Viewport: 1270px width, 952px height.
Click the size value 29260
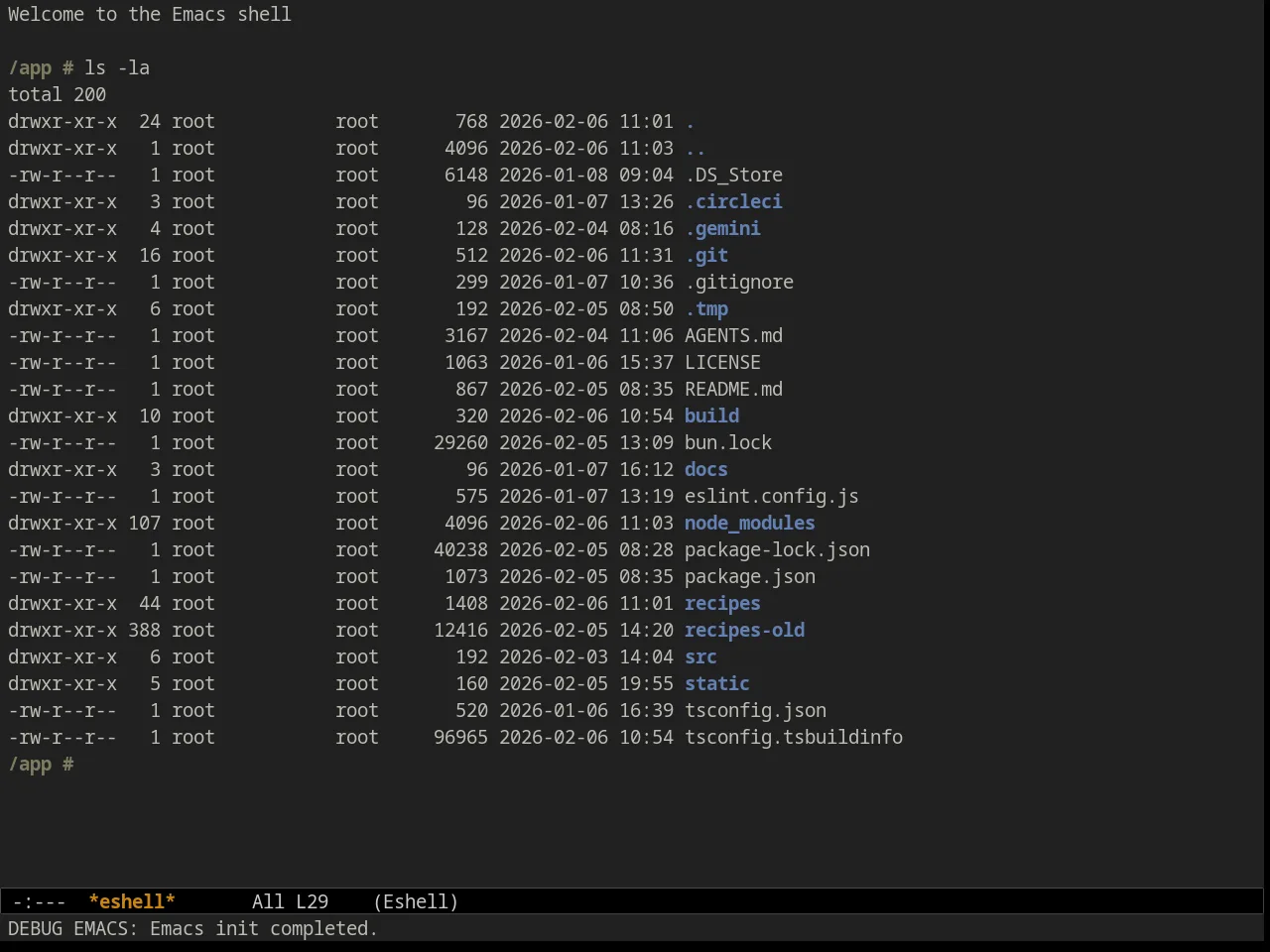click(460, 442)
